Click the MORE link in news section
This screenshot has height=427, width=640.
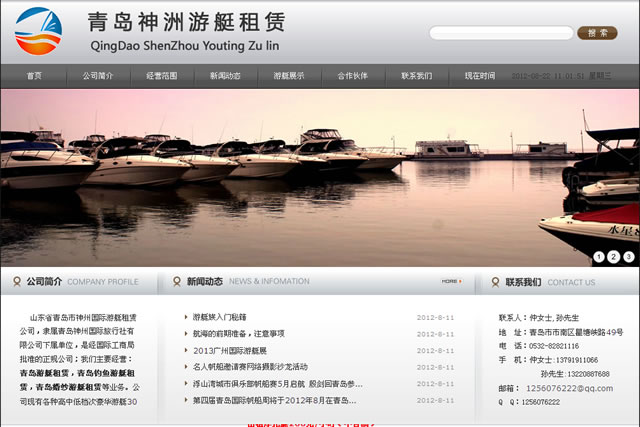tap(451, 281)
